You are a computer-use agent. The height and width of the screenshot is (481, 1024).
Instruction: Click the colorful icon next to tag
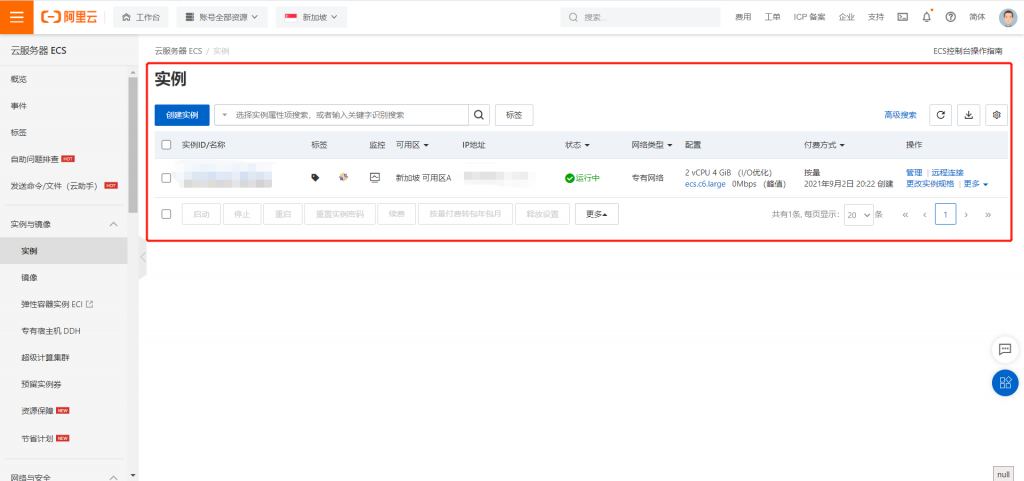point(344,177)
